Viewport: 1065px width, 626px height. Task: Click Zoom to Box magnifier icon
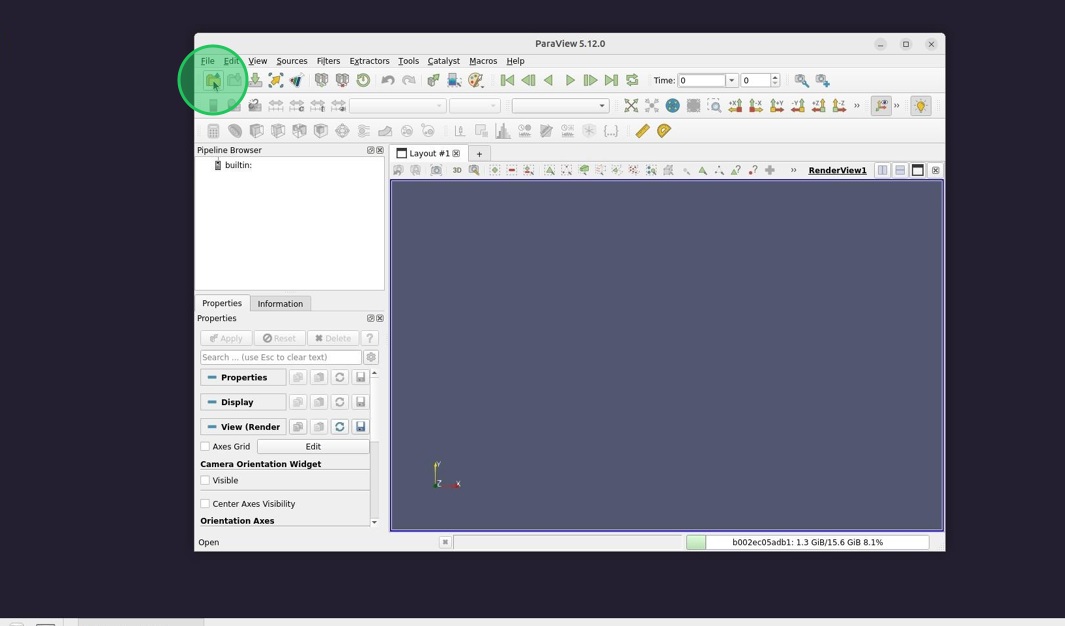click(x=714, y=105)
